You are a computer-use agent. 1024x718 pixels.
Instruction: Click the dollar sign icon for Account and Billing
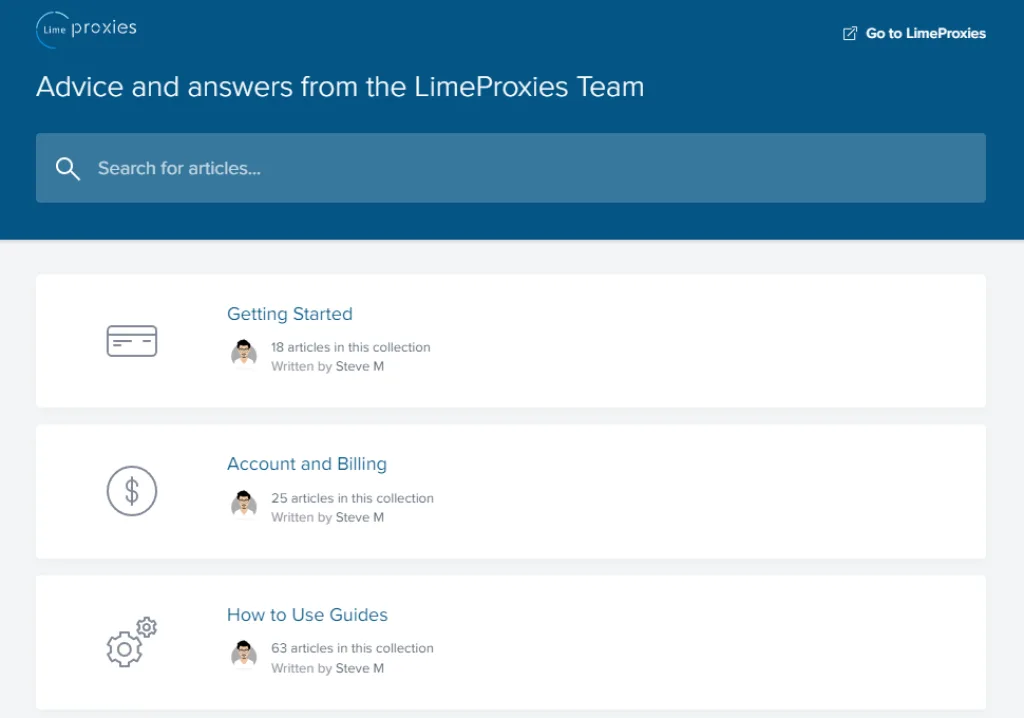(132, 491)
